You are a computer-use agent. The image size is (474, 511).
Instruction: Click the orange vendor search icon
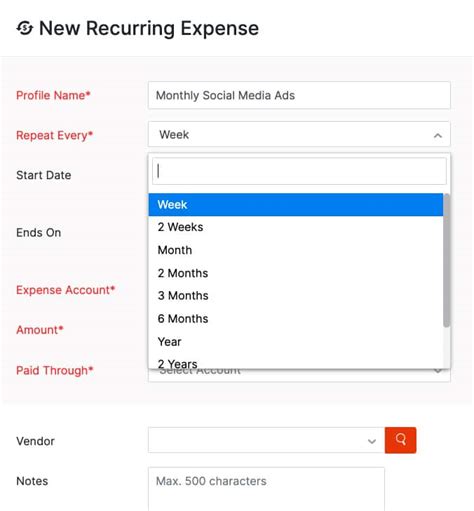pyautogui.click(x=400, y=440)
